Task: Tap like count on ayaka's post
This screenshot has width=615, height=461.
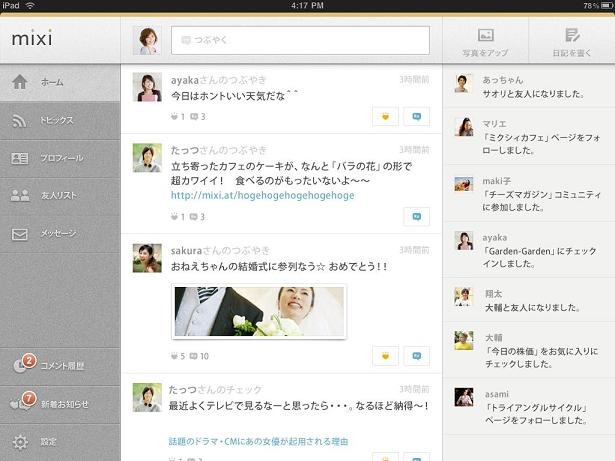Action: (178, 117)
